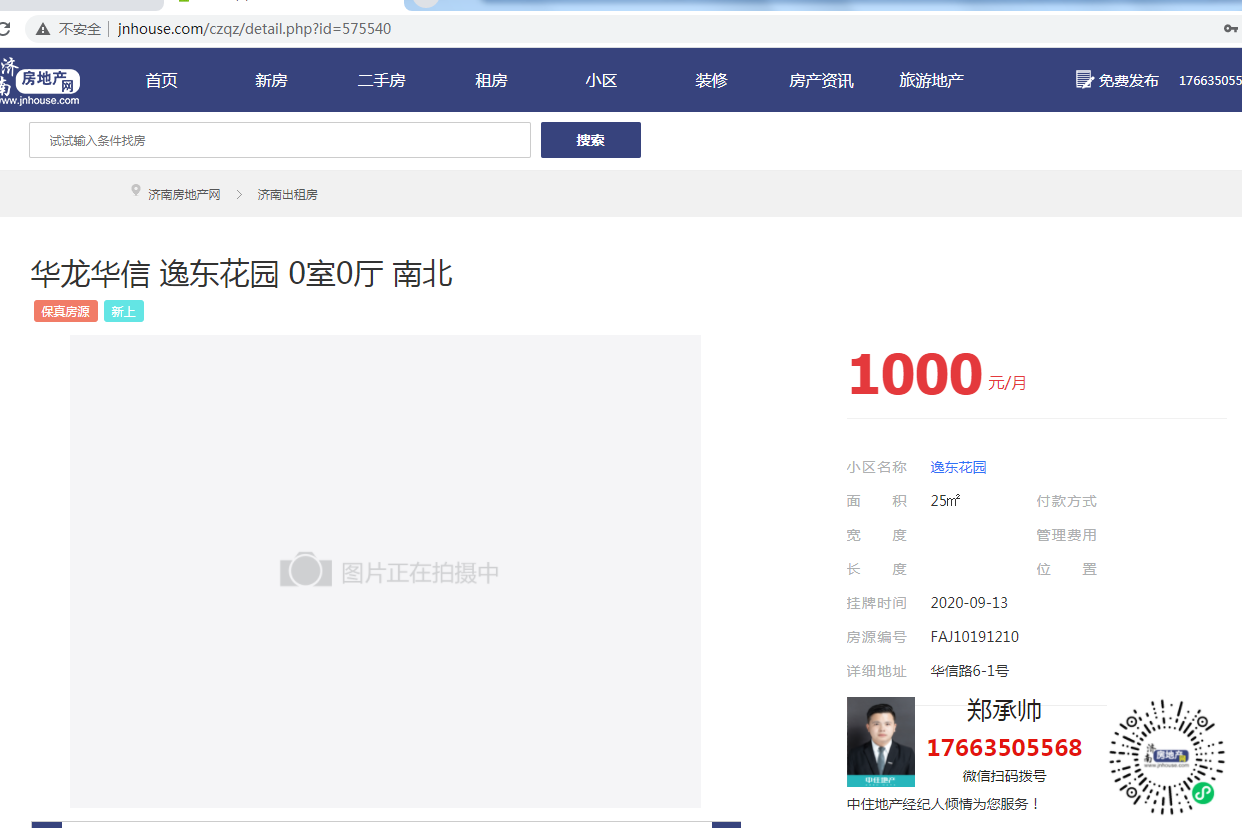Click the 逸东花园 community link
The width and height of the screenshot is (1242, 828).
pos(958,467)
